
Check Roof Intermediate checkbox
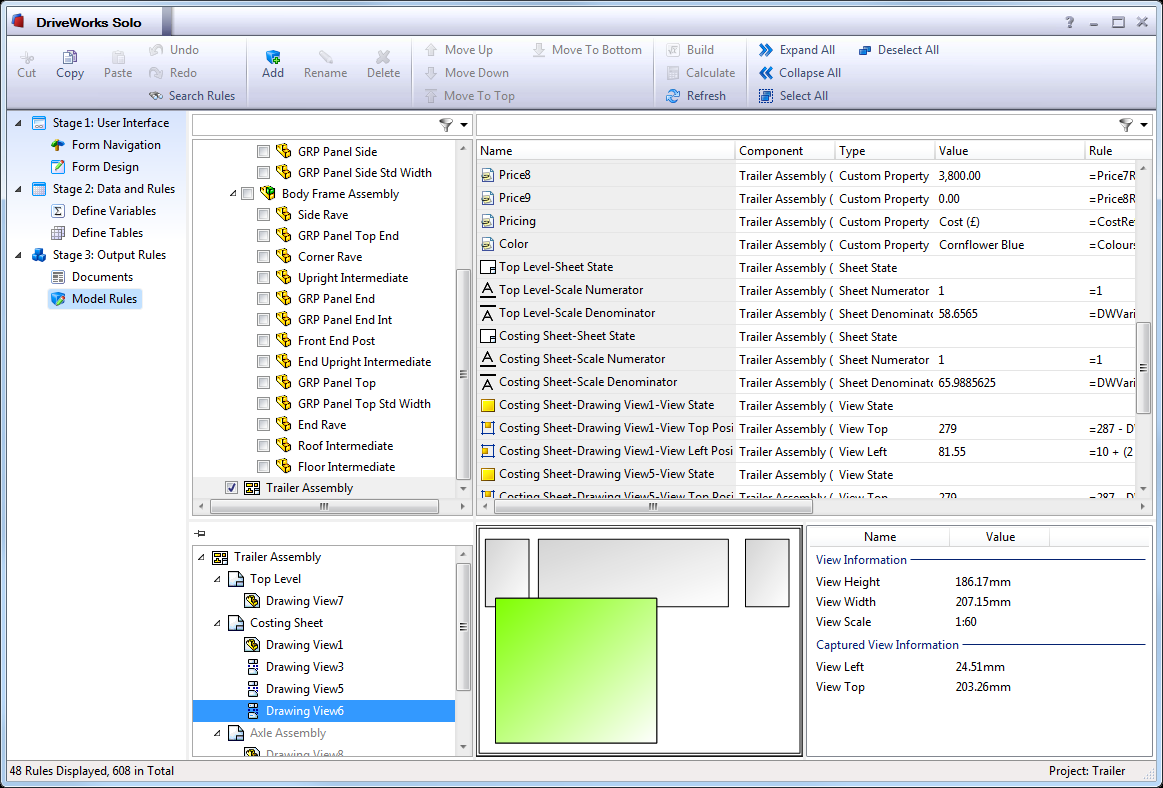click(263, 446)
